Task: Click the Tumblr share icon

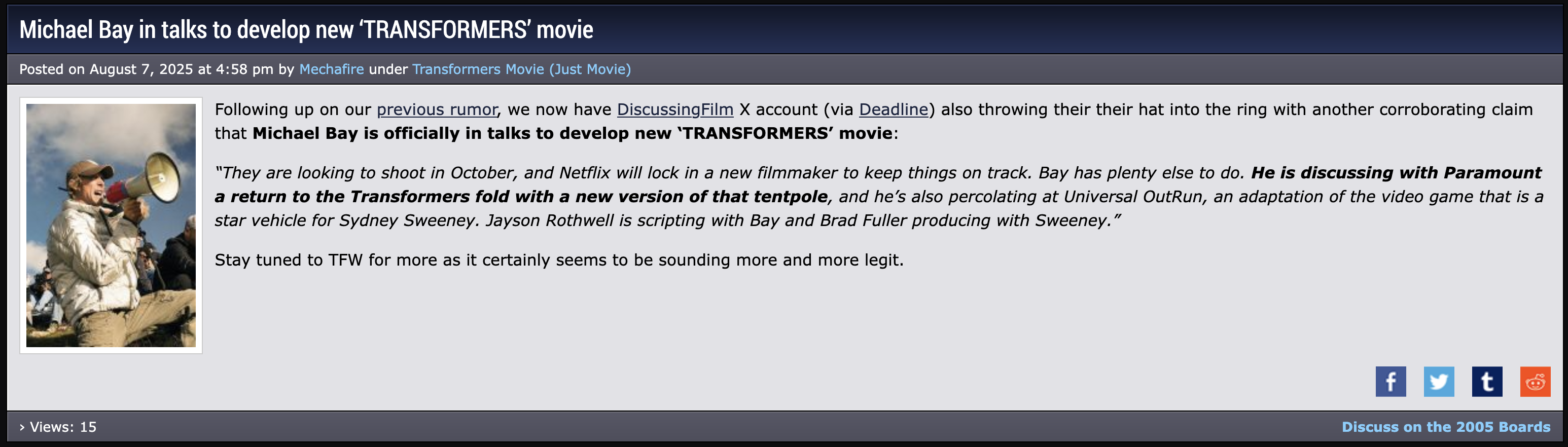Action: pos(1486,381)
